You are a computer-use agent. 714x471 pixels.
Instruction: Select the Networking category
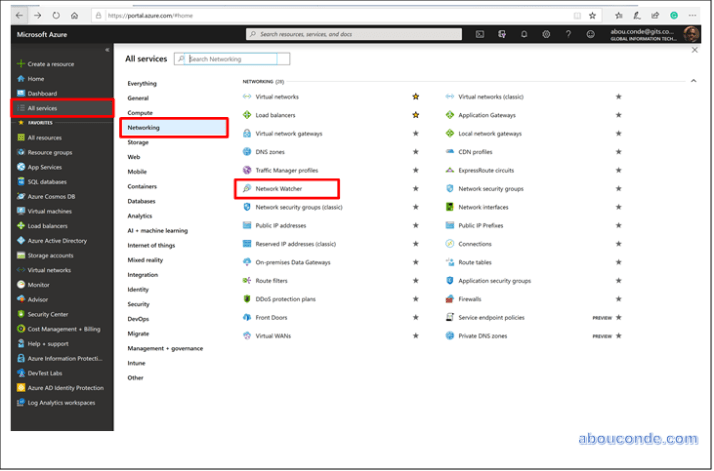click(144, 128)
